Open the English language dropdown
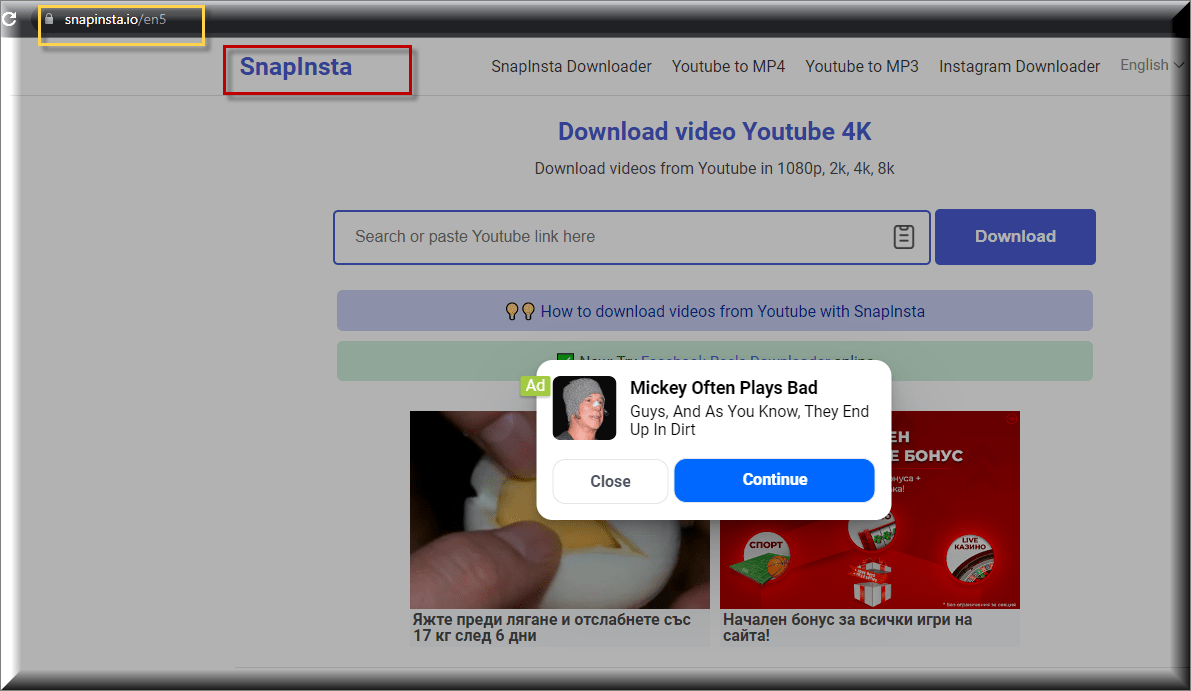 tap(1148, 66)
